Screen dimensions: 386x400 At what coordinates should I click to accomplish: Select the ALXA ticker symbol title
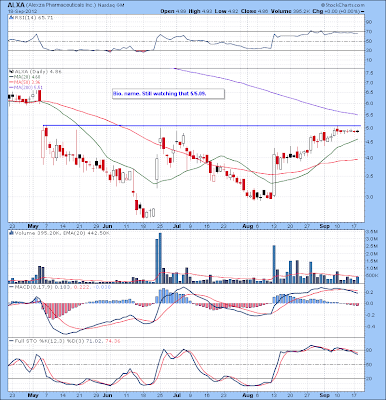point(14,6)
